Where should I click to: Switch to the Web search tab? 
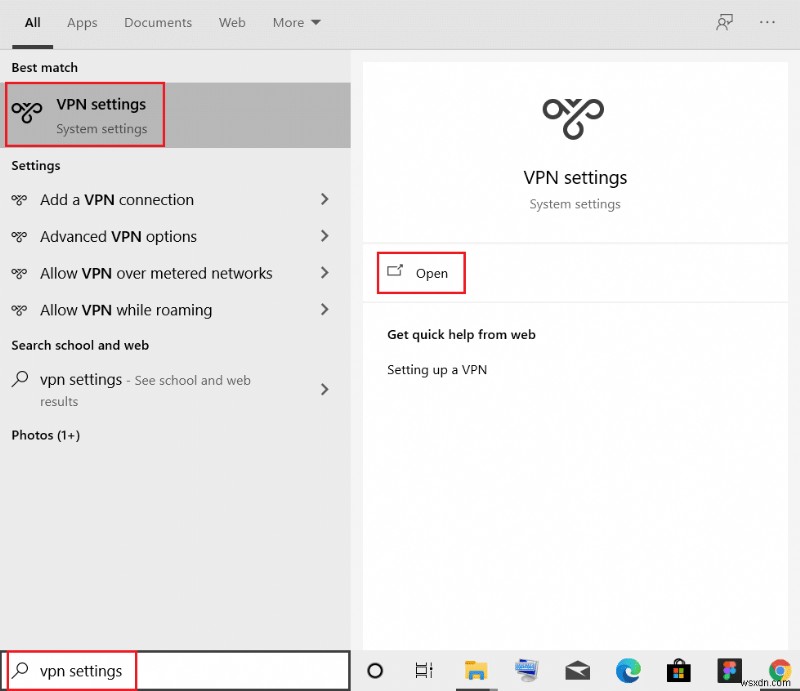232,23
